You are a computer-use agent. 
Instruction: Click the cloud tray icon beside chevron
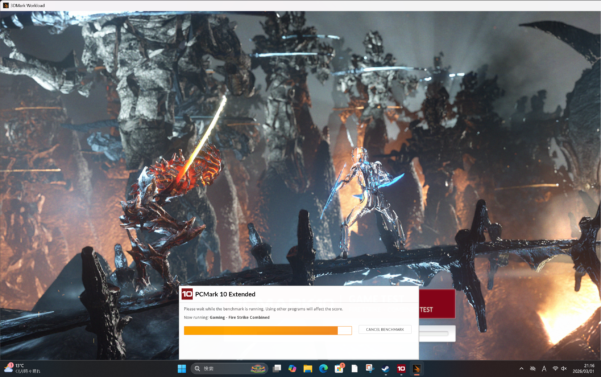[533, 369]
